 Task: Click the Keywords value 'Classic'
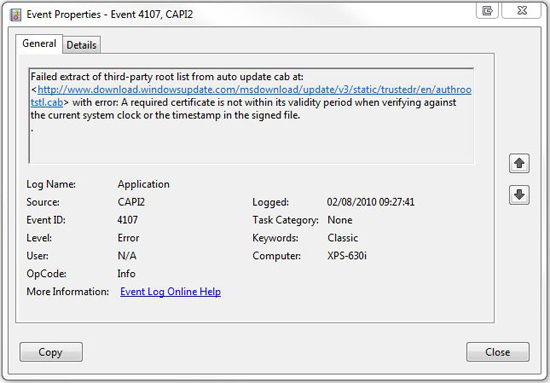343,238
